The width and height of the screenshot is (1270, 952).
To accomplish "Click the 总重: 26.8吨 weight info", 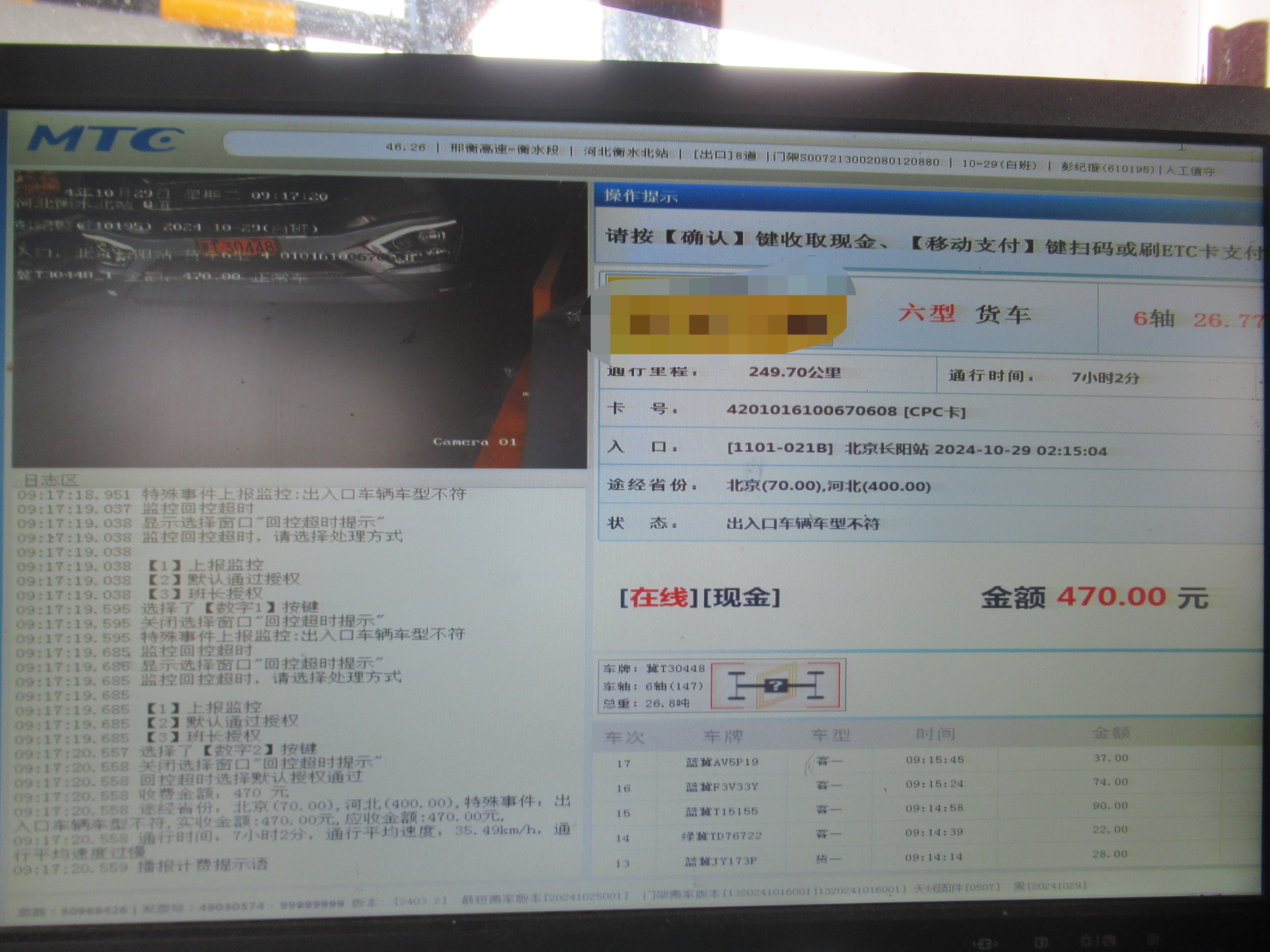I will [x=646, y=703].
